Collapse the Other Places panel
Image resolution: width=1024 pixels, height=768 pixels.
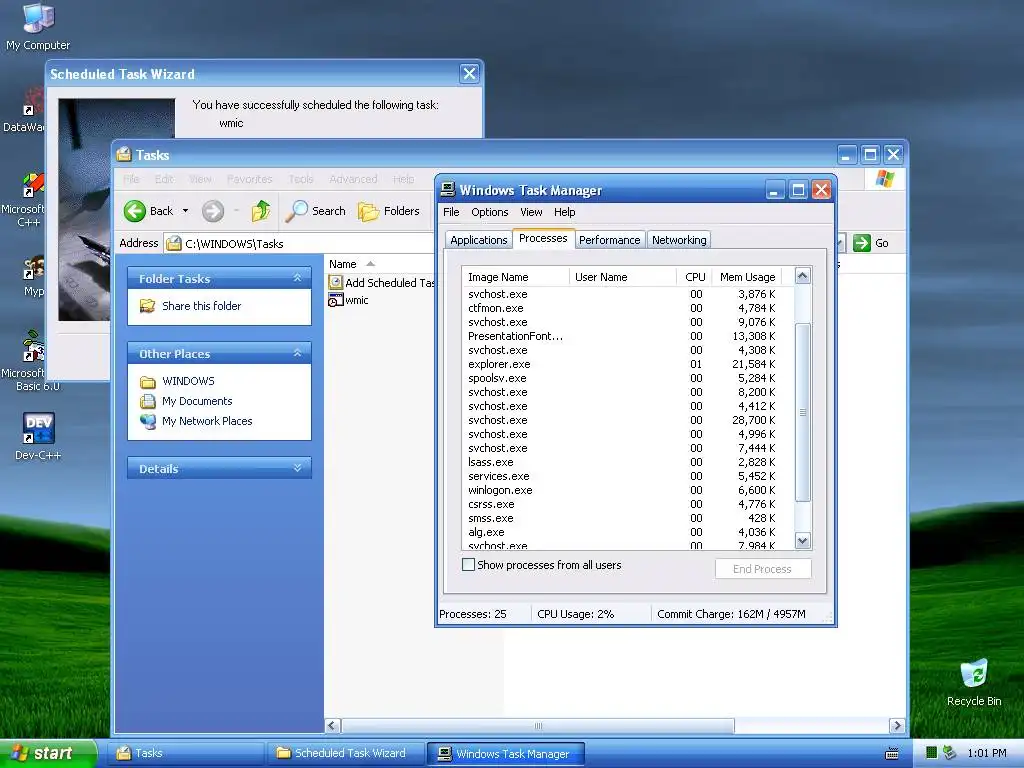[x=297, y=353]
